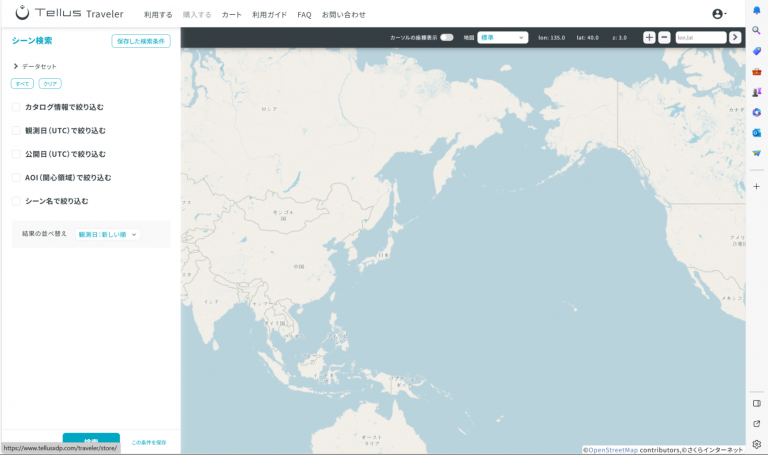The width and height of the screenshot is (768, 455).
Task: Zoom out the map with minus button
Action: (x=664, y=37)
